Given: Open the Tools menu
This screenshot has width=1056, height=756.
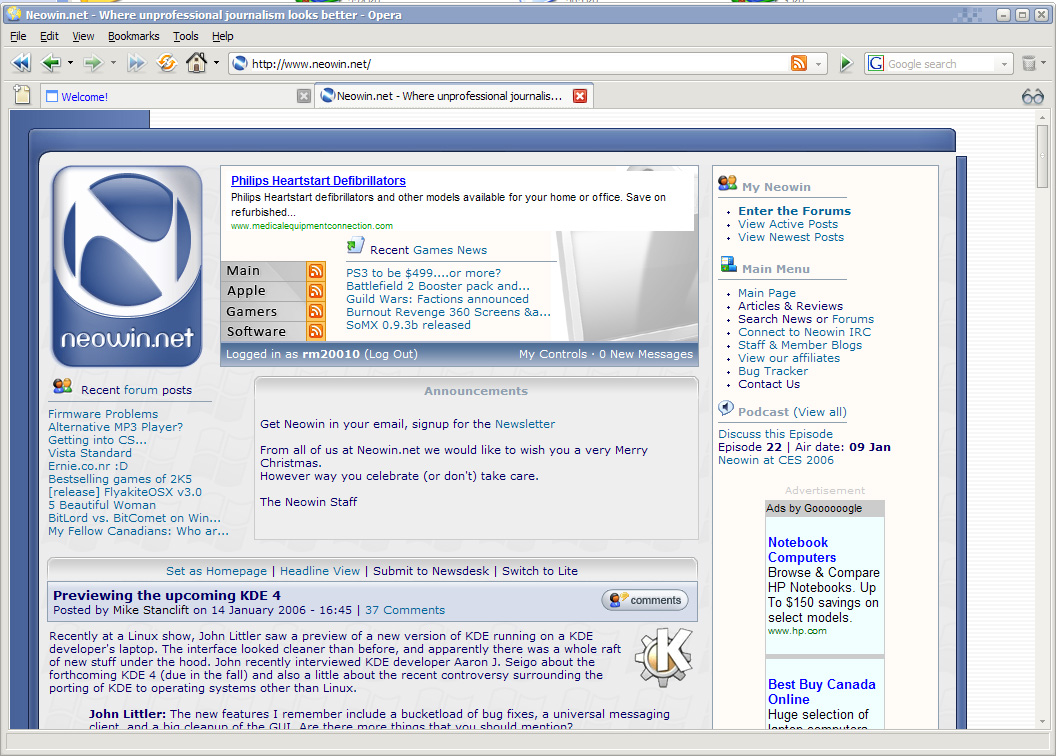Looking at the screenshot, I should (185, 36).
